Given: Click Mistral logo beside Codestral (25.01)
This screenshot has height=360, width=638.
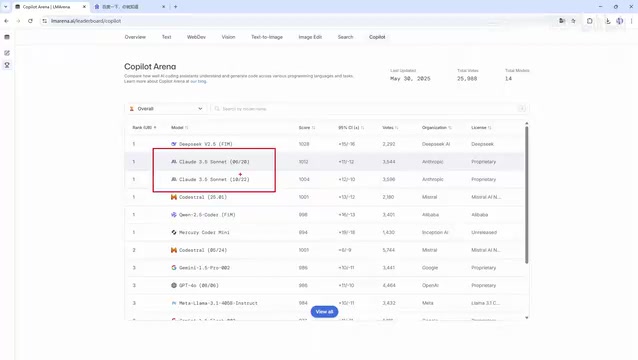Looking at the screenshot, I should (x=174, y=197).
